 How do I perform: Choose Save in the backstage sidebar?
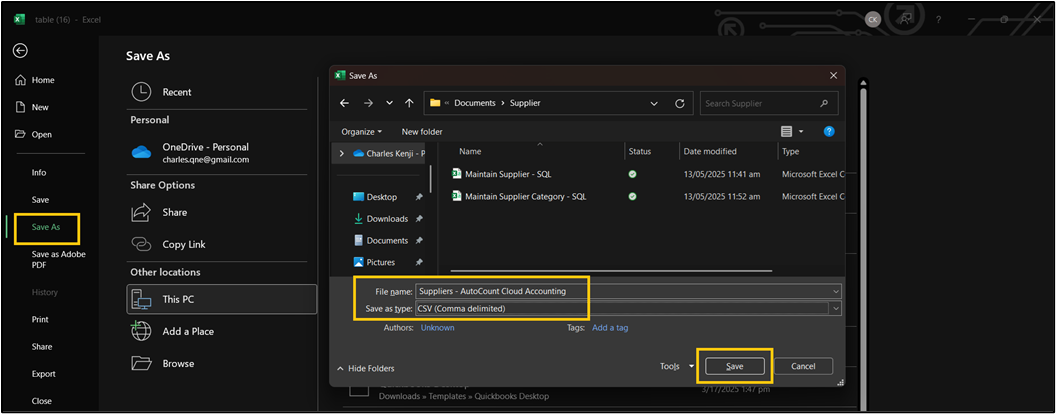(x=40, y=200)
